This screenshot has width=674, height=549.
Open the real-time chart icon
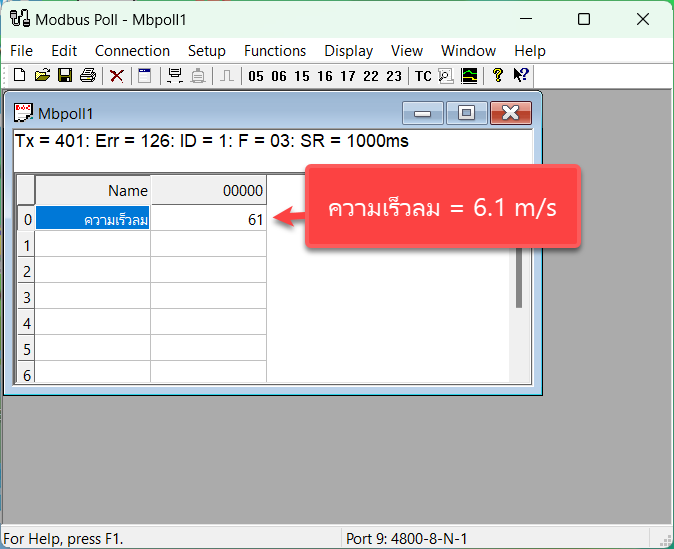[x=469, y=76]
